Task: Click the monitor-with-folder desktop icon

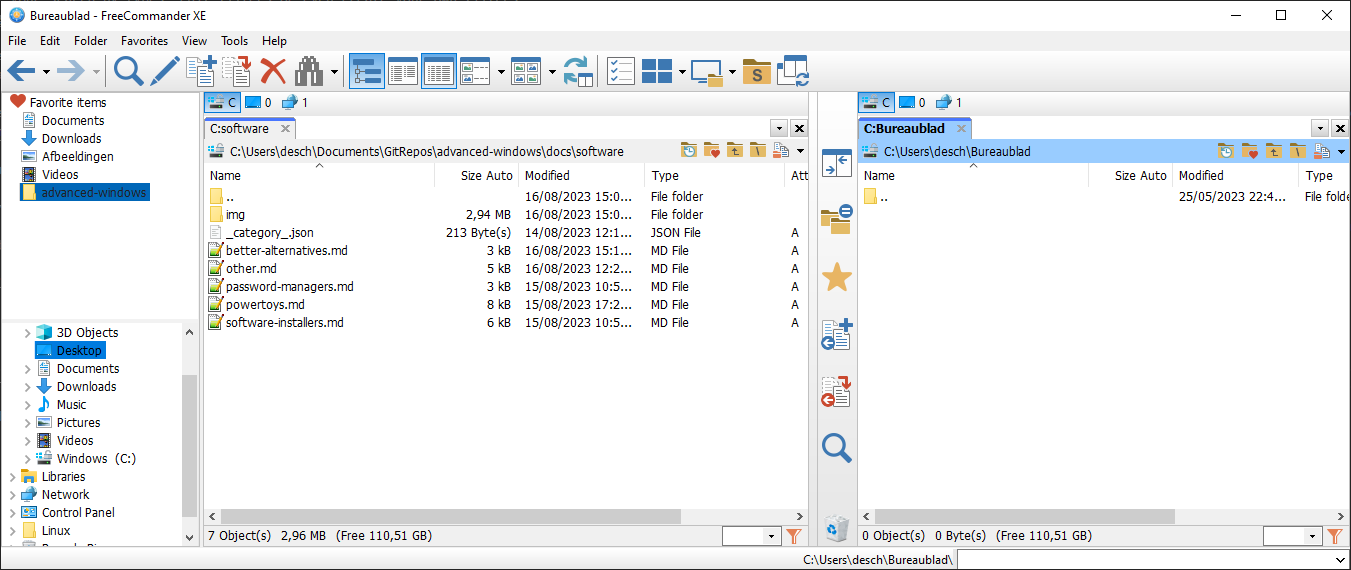Action: pyautogui.click(x=708, y=71)
